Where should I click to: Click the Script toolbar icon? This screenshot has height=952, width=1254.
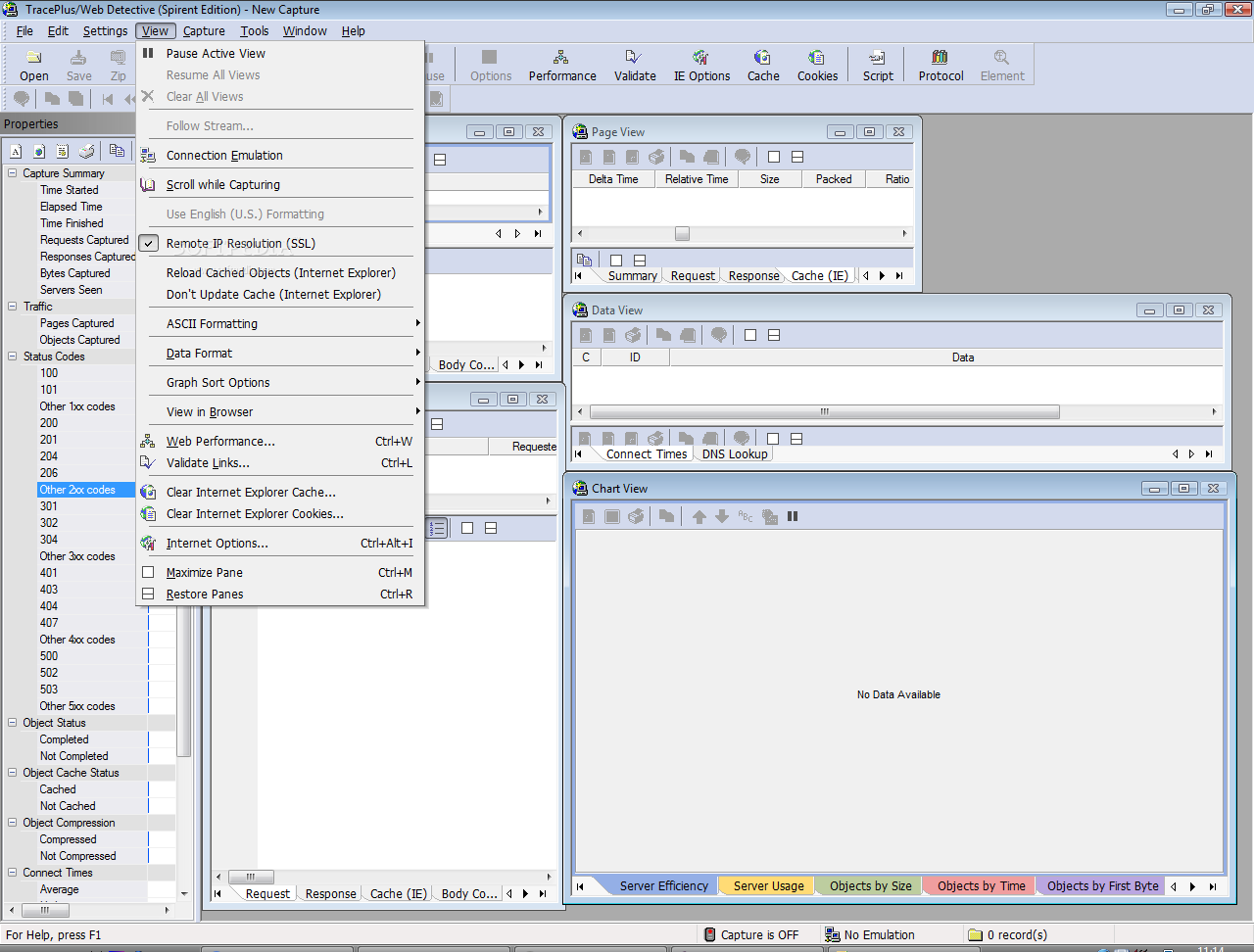click(x=878, y=65)
